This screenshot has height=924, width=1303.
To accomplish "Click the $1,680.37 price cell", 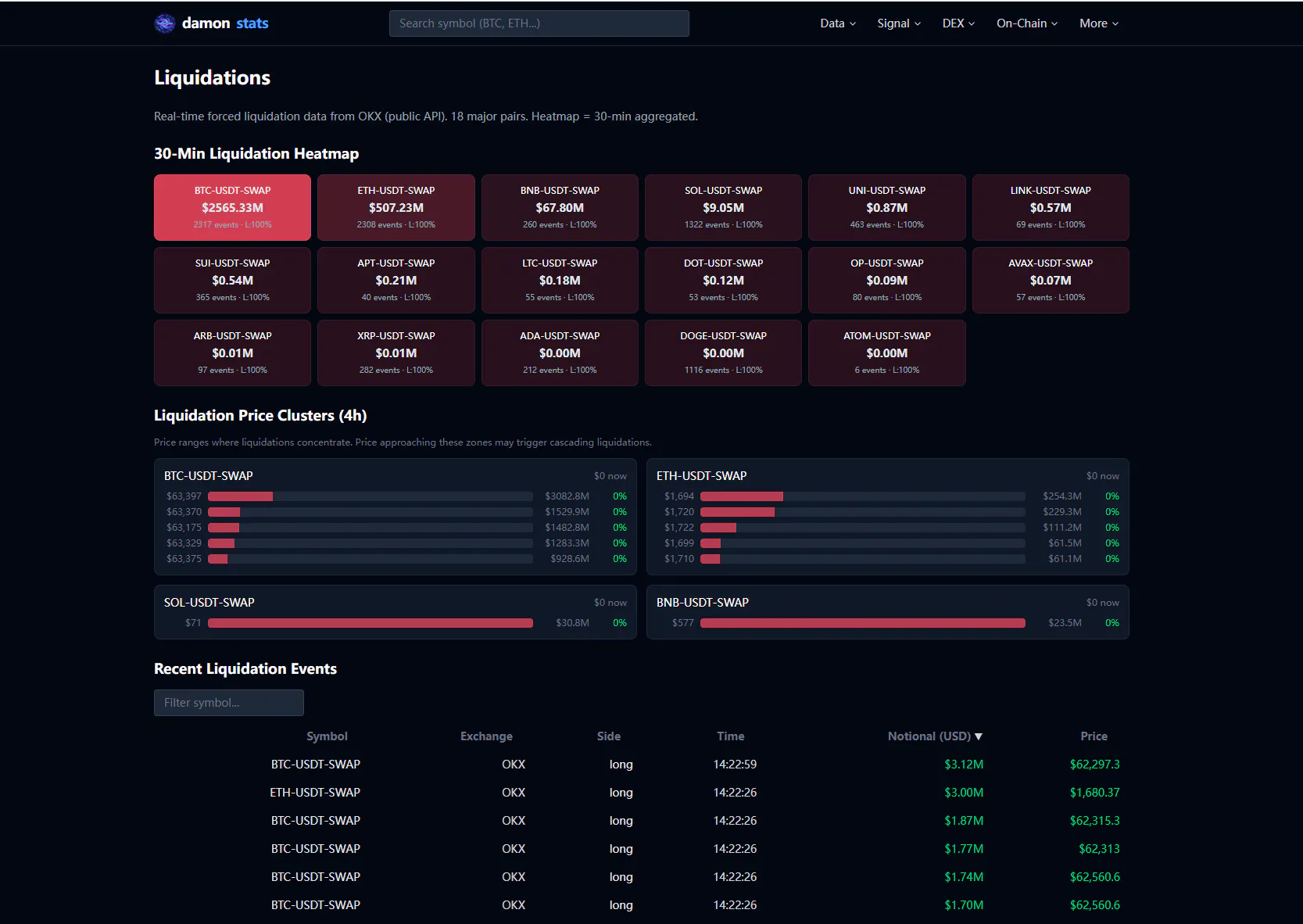I will 1094,793.
